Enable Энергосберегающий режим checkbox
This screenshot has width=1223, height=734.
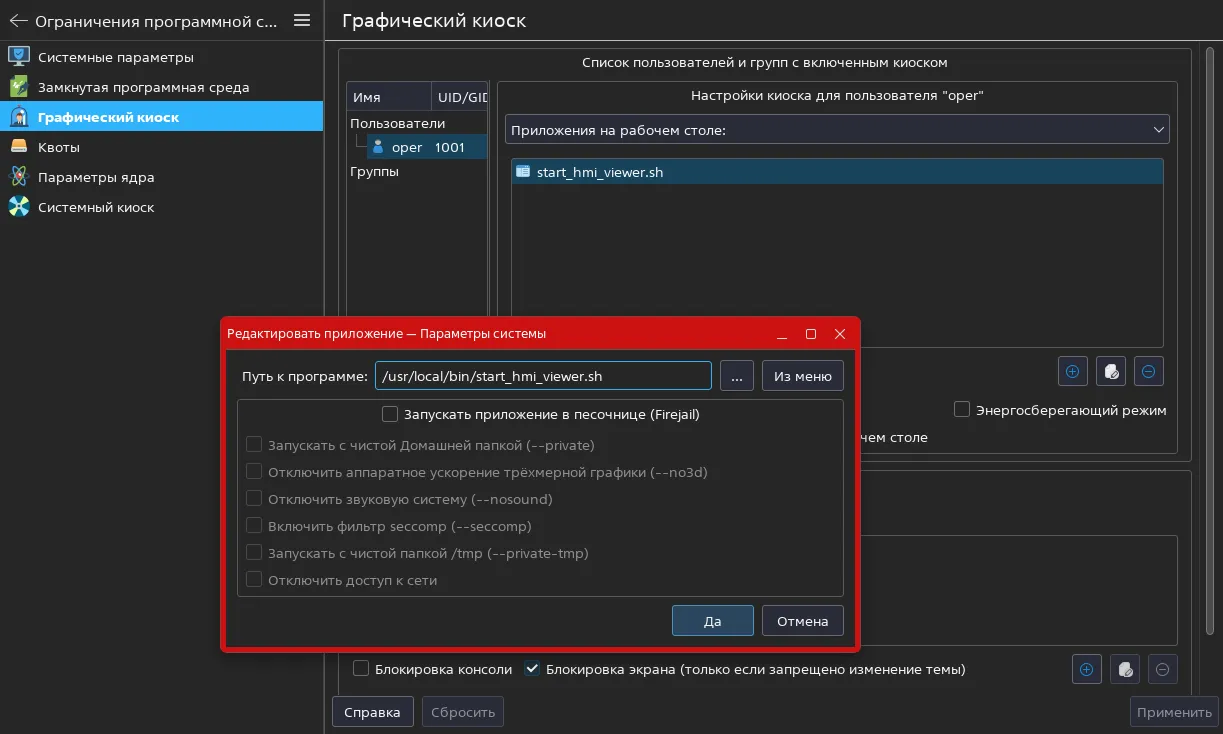pos(962,410)
